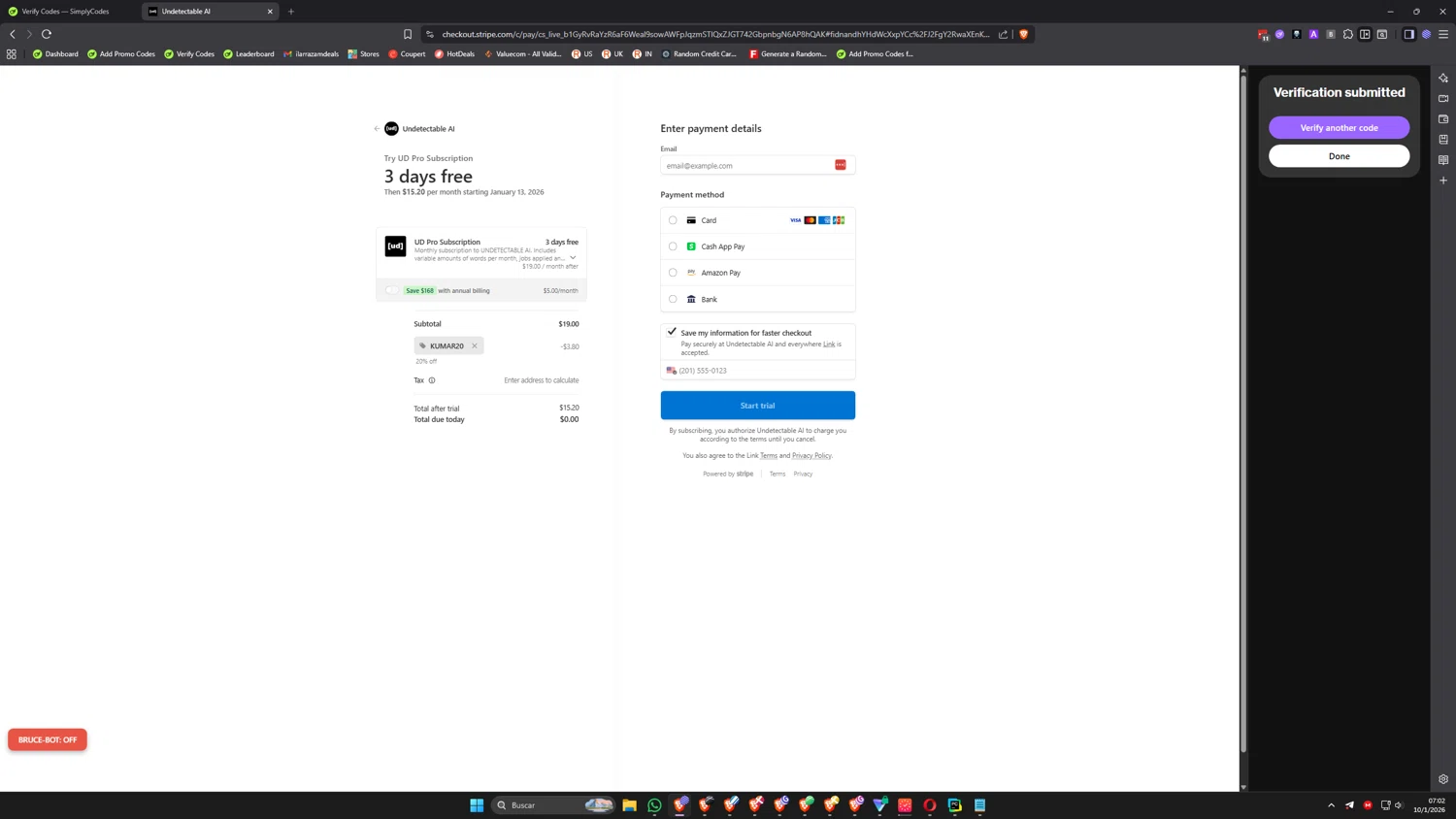Toggle the sidebar panel icon in toolbar
Screen dimensions: 1456x819
1409,34
